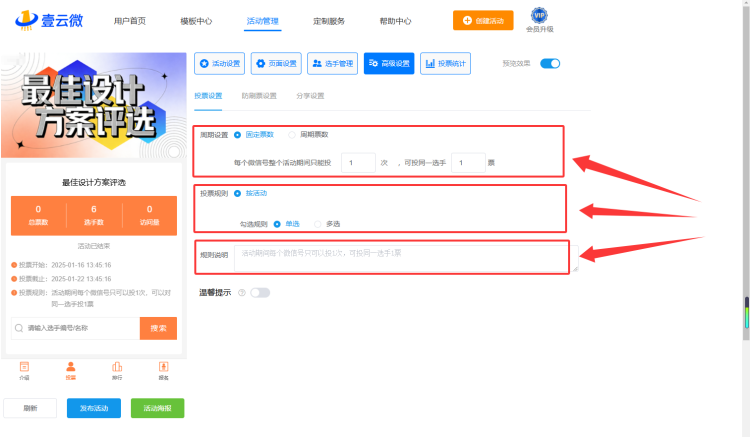Click the magnifier icon in search box
750x437 pixels.
pyautogui.click(x=19, y=328)
